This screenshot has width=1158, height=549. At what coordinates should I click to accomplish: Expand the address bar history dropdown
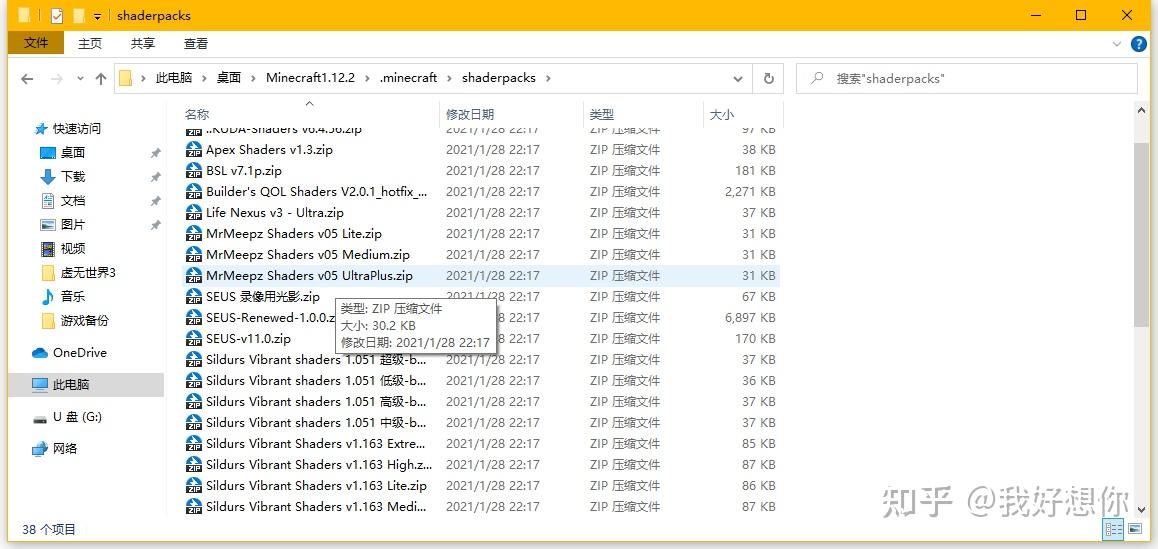click(x=738, y=78)
